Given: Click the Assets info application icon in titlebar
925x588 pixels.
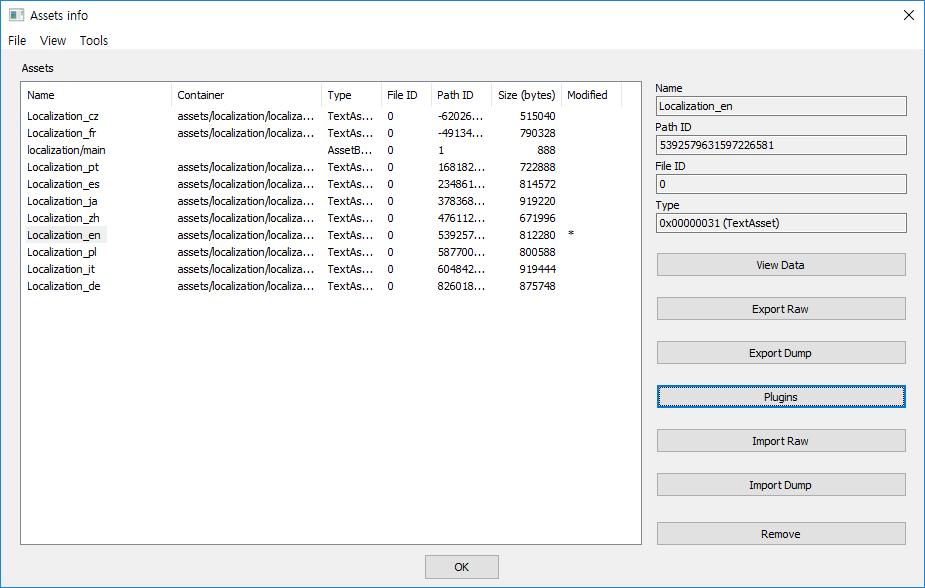Looking at the screenshot, I should click(17, 15).
